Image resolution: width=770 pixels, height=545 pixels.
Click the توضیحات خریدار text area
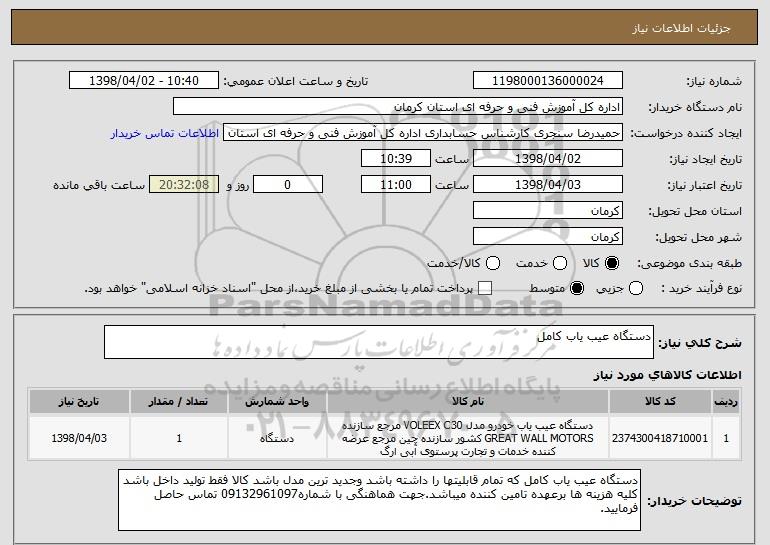[379, 500]
